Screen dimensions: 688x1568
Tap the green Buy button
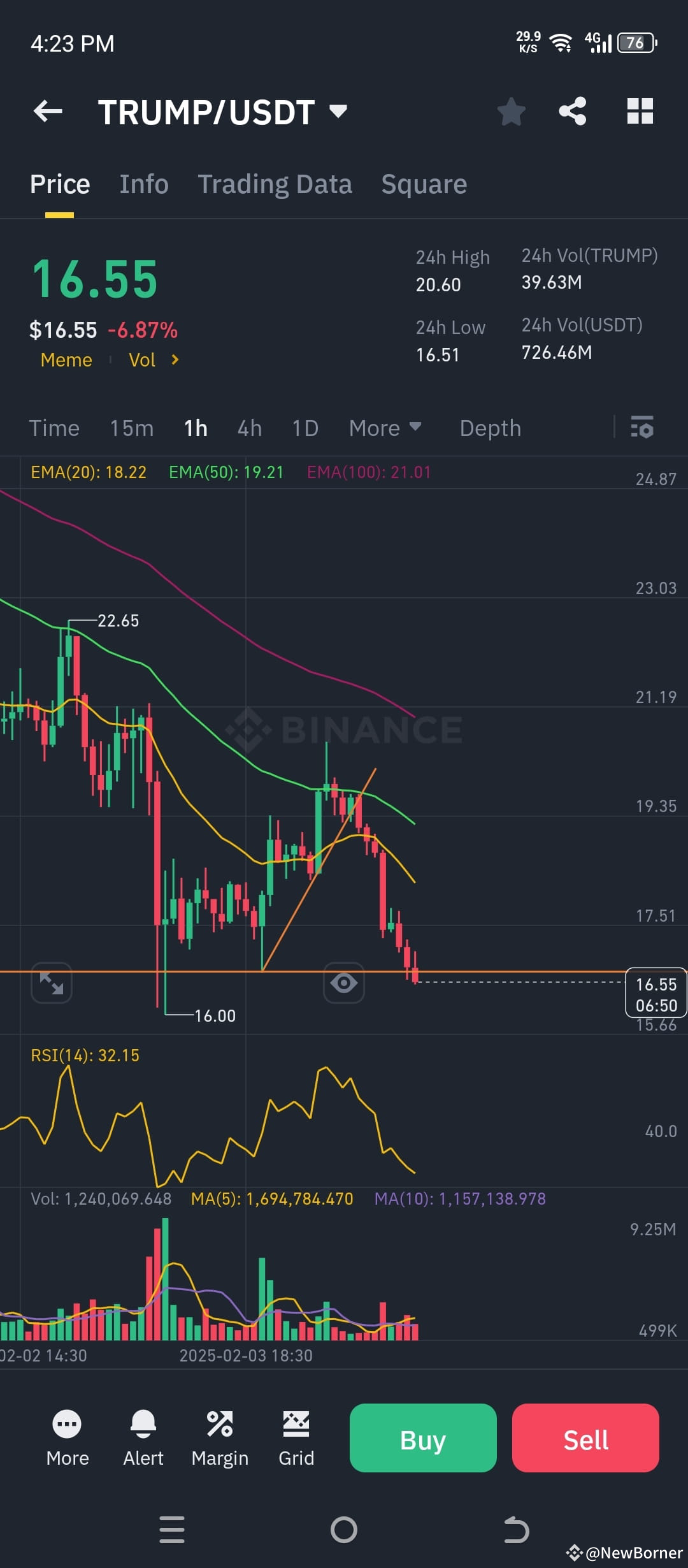[423, 1437]
